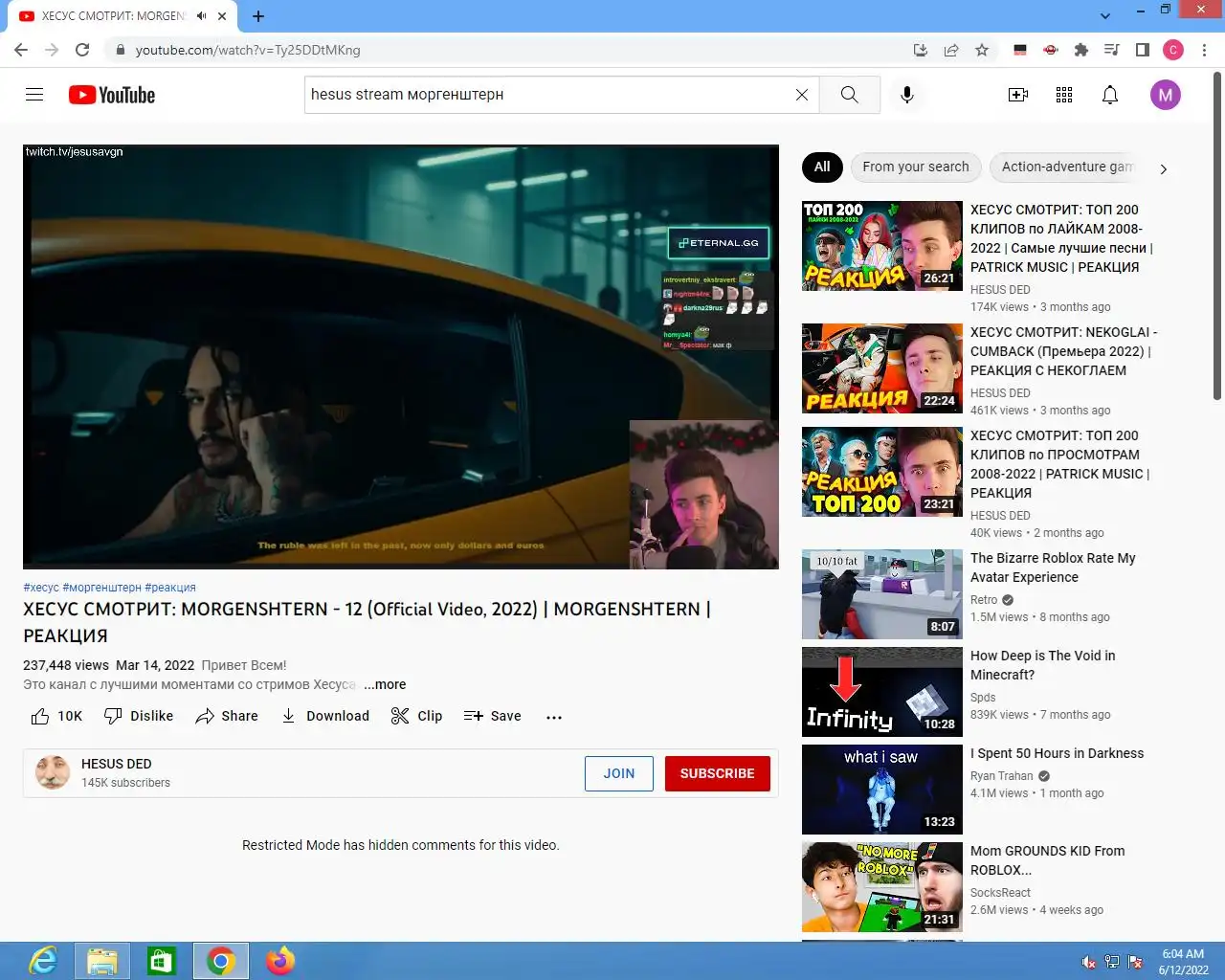Open Chrome three-dot menu
Screen dimensions: 1225x980
[x=1205, y=50]
